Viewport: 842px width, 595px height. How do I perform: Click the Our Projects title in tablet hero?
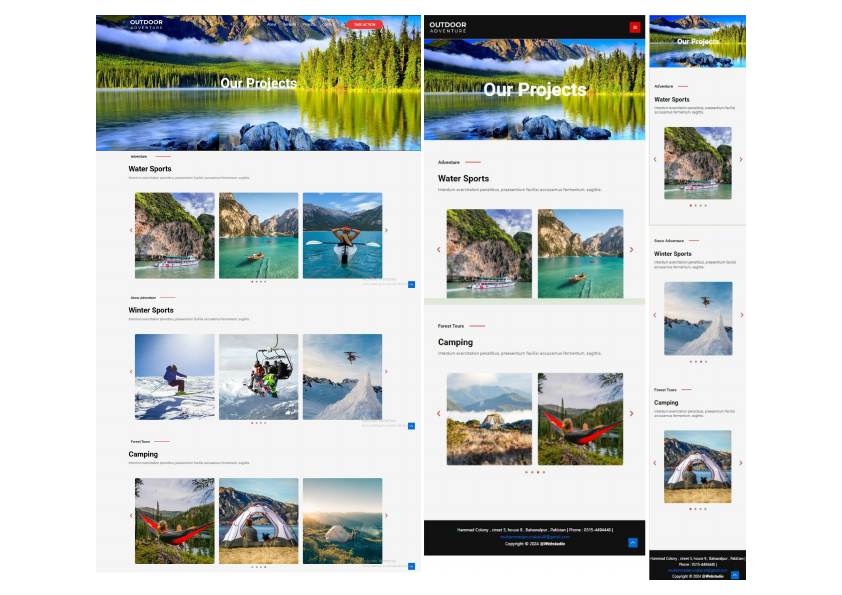point(535,89)
